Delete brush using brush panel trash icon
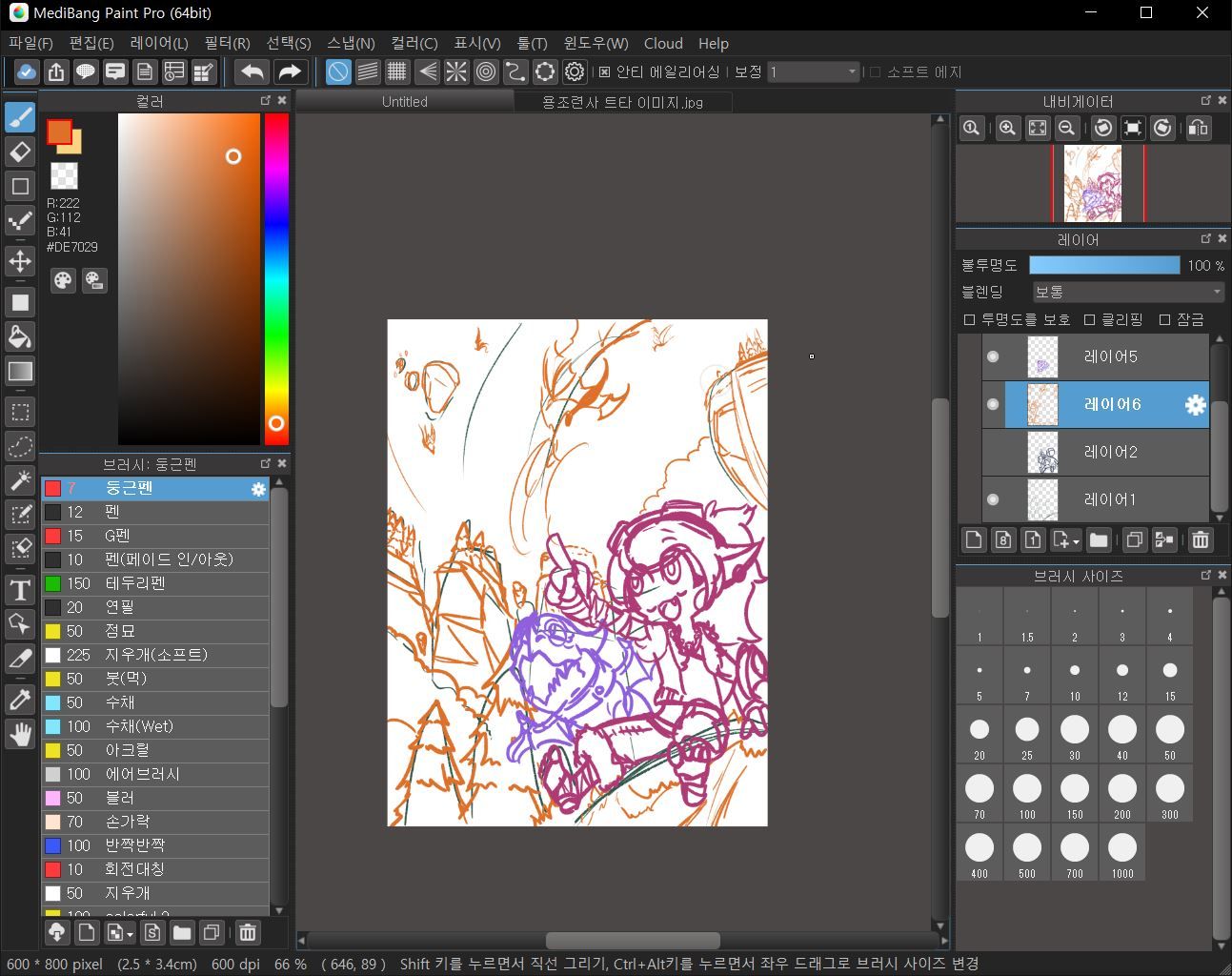Screen dimensions: 1232x976 [x=248, y=932]
